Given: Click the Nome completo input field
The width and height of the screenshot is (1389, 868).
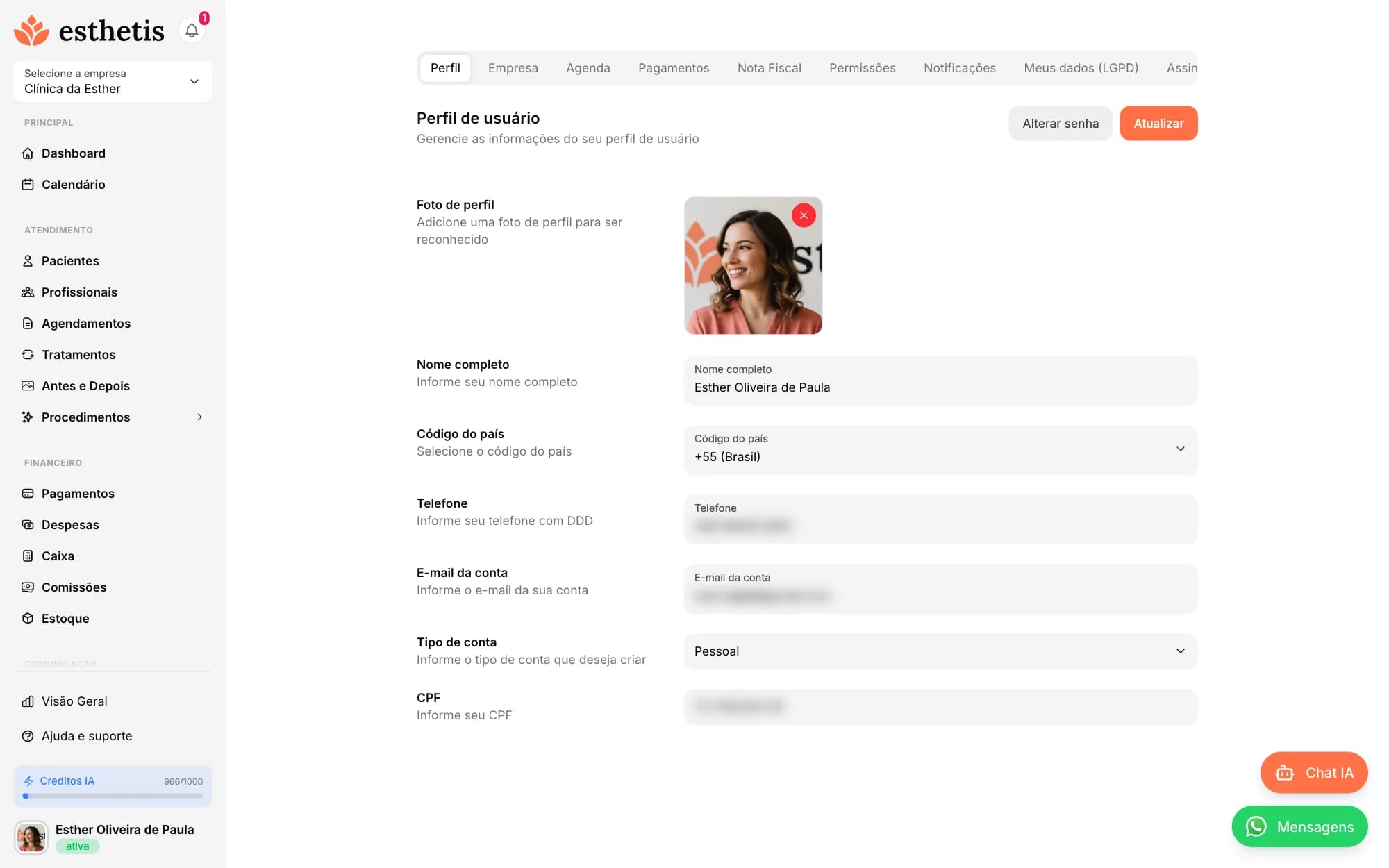Looking at the screenshot, I should [x=940, y=381].
